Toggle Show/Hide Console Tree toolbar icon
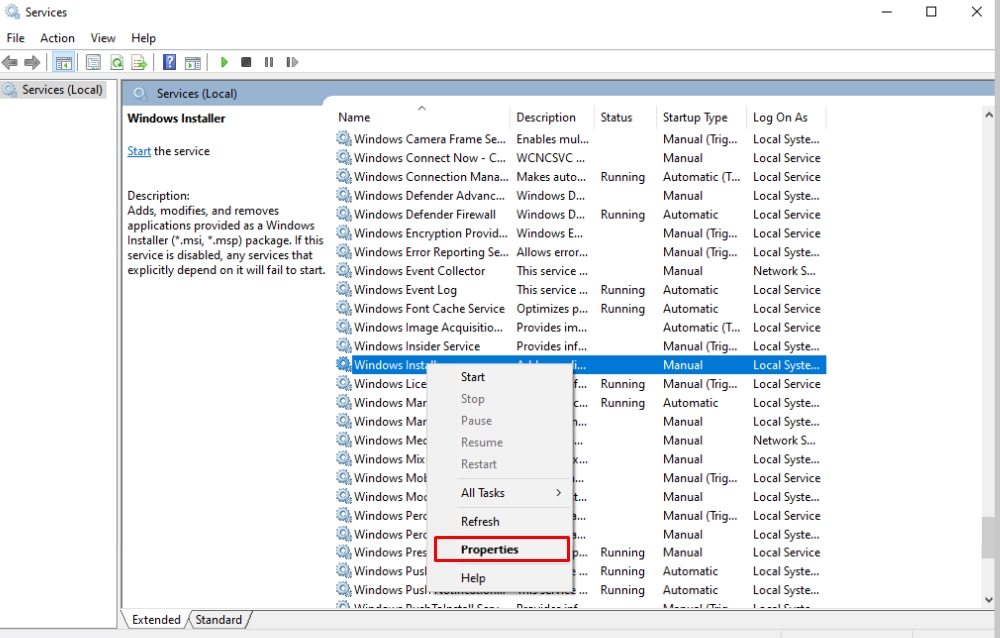1000x638 pixels. tap(64, 62)
